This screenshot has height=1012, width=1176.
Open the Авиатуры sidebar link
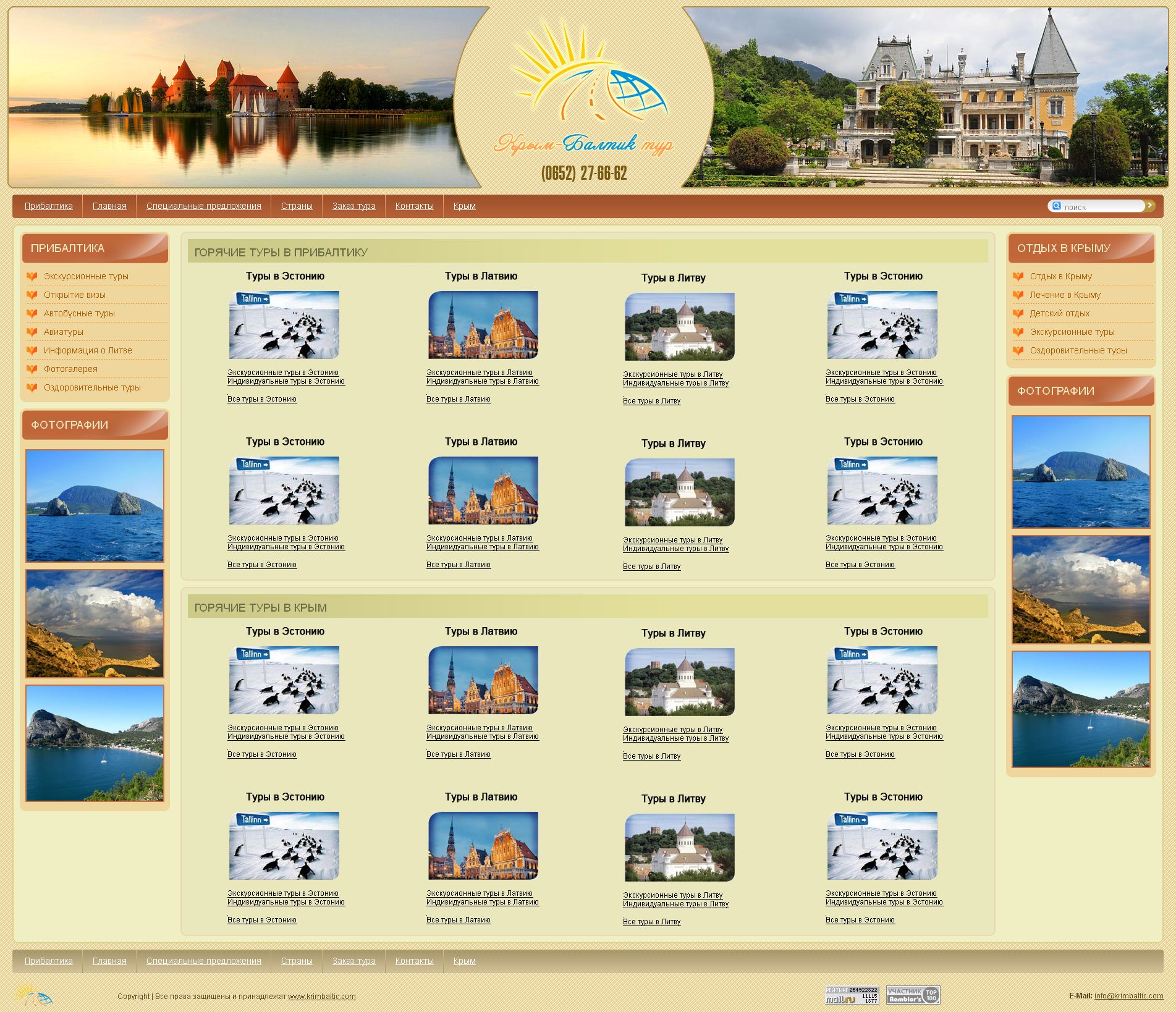[64, 332]
